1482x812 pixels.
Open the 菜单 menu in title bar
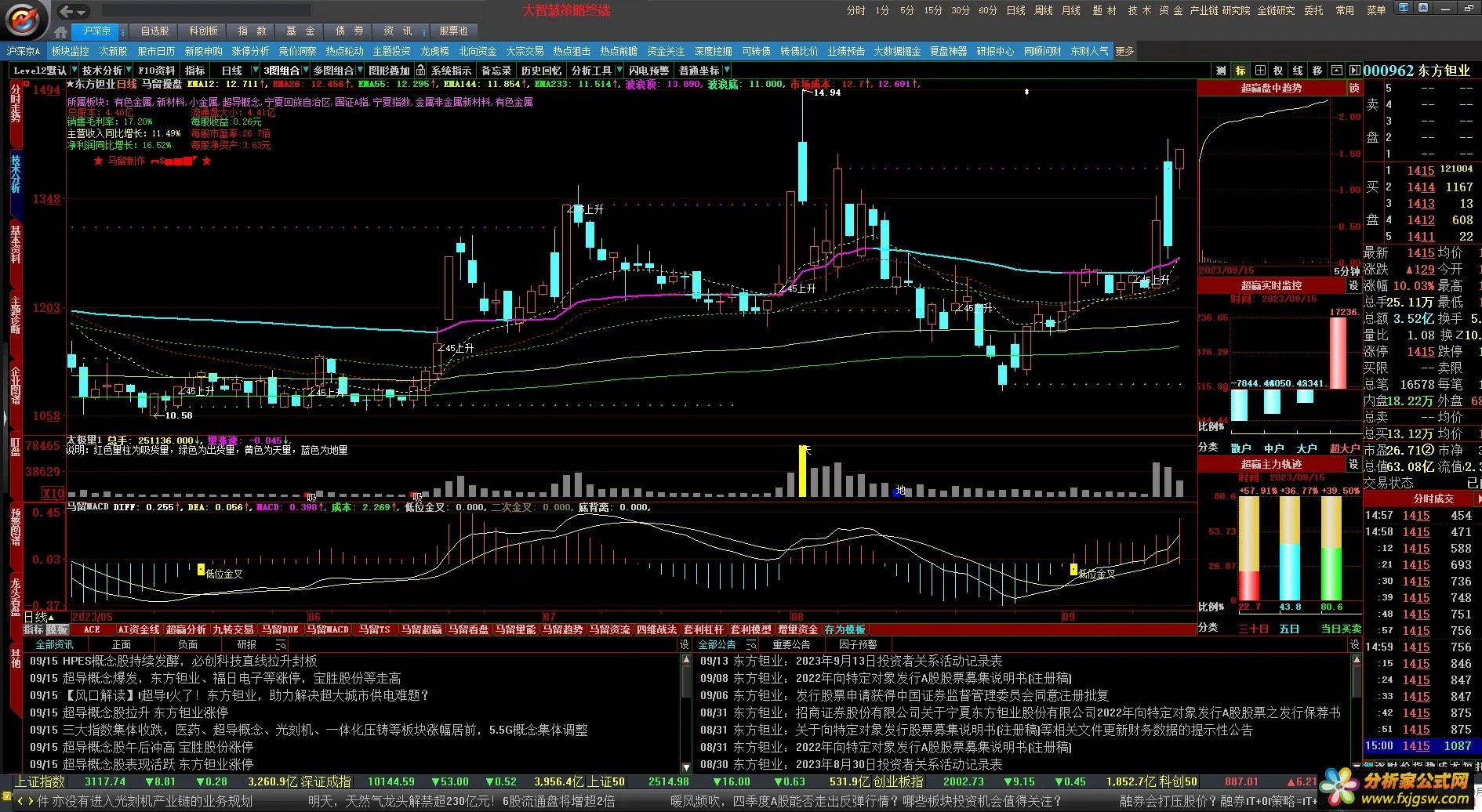pos(1376,10)
